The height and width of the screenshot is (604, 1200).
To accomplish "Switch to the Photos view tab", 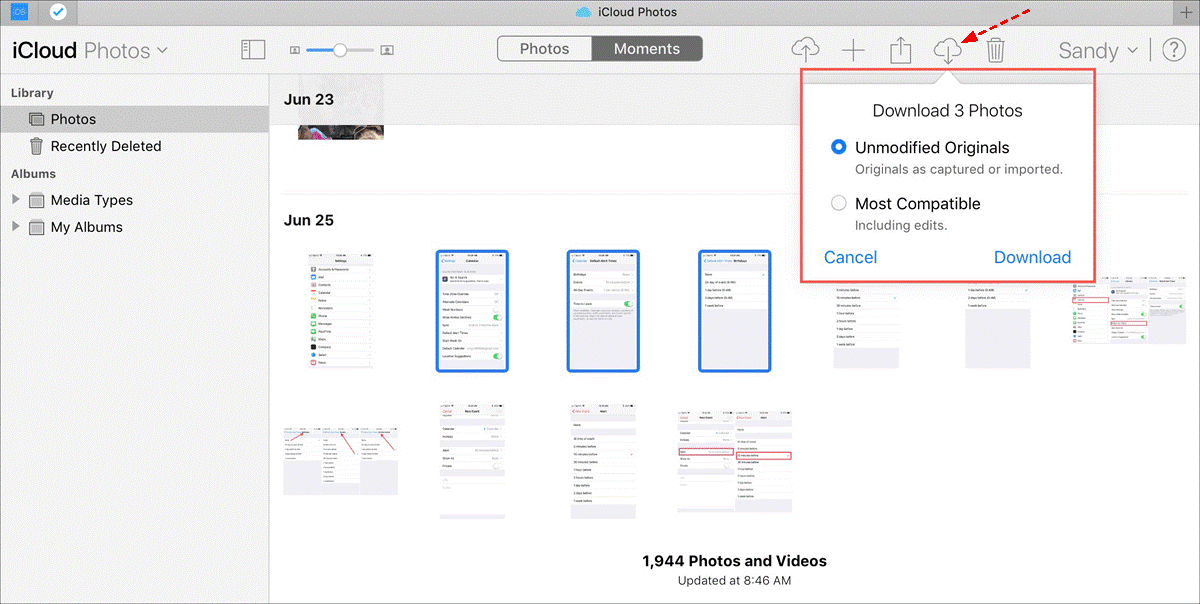I will tap(544, 49).
